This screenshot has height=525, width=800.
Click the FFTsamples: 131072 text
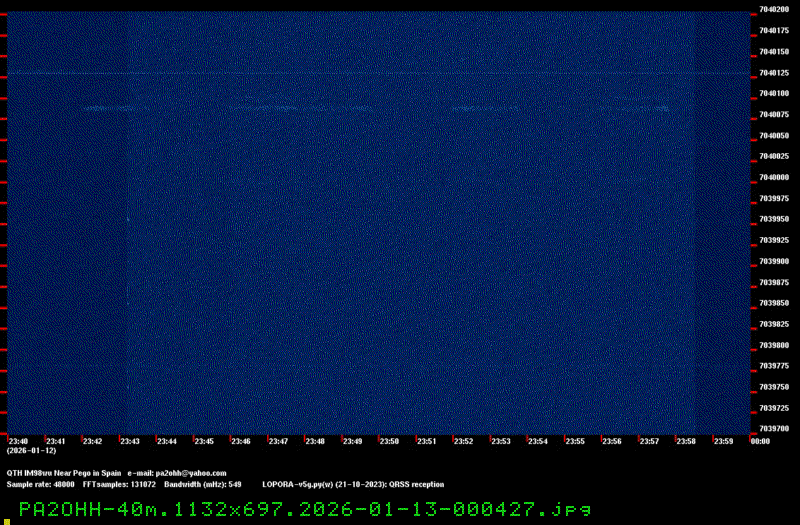(119, 484)
